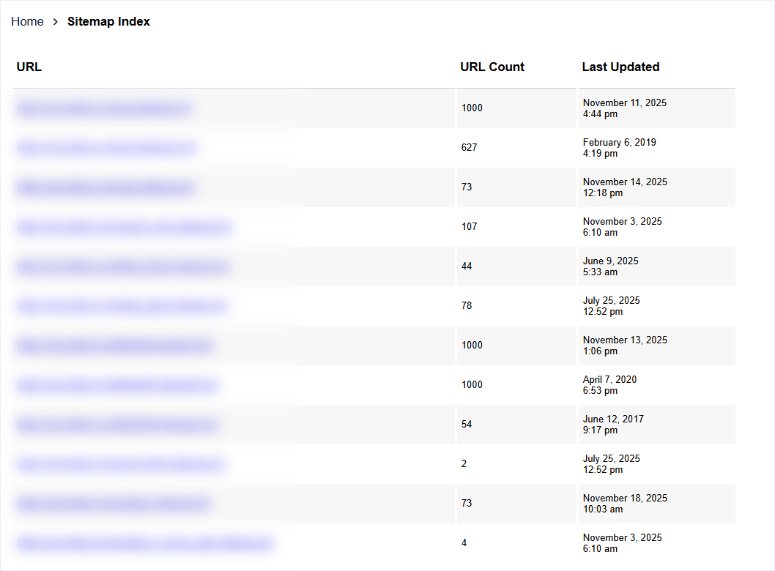The image size is (775, 571).
Task: Select the URL count value 44
Action: point(467,266)
